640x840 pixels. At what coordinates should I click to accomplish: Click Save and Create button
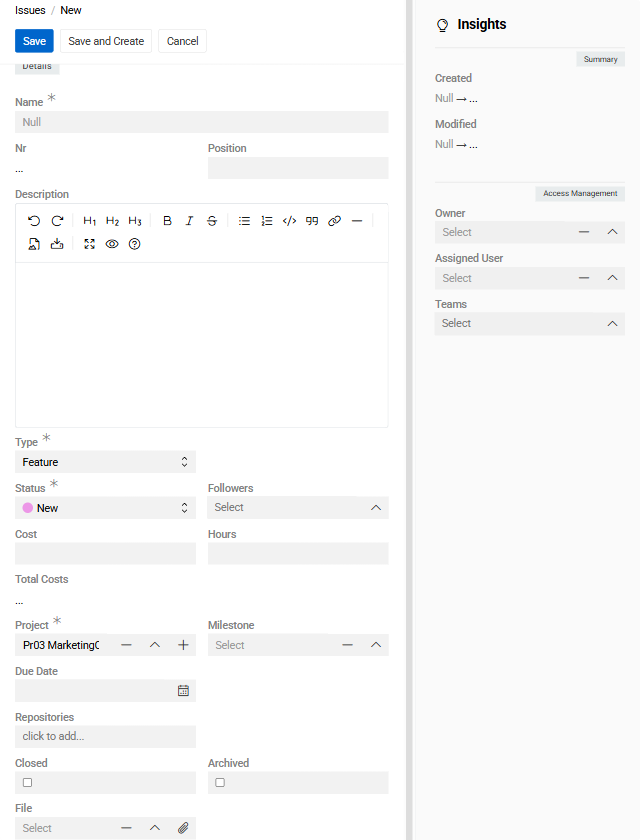(106, 41)
